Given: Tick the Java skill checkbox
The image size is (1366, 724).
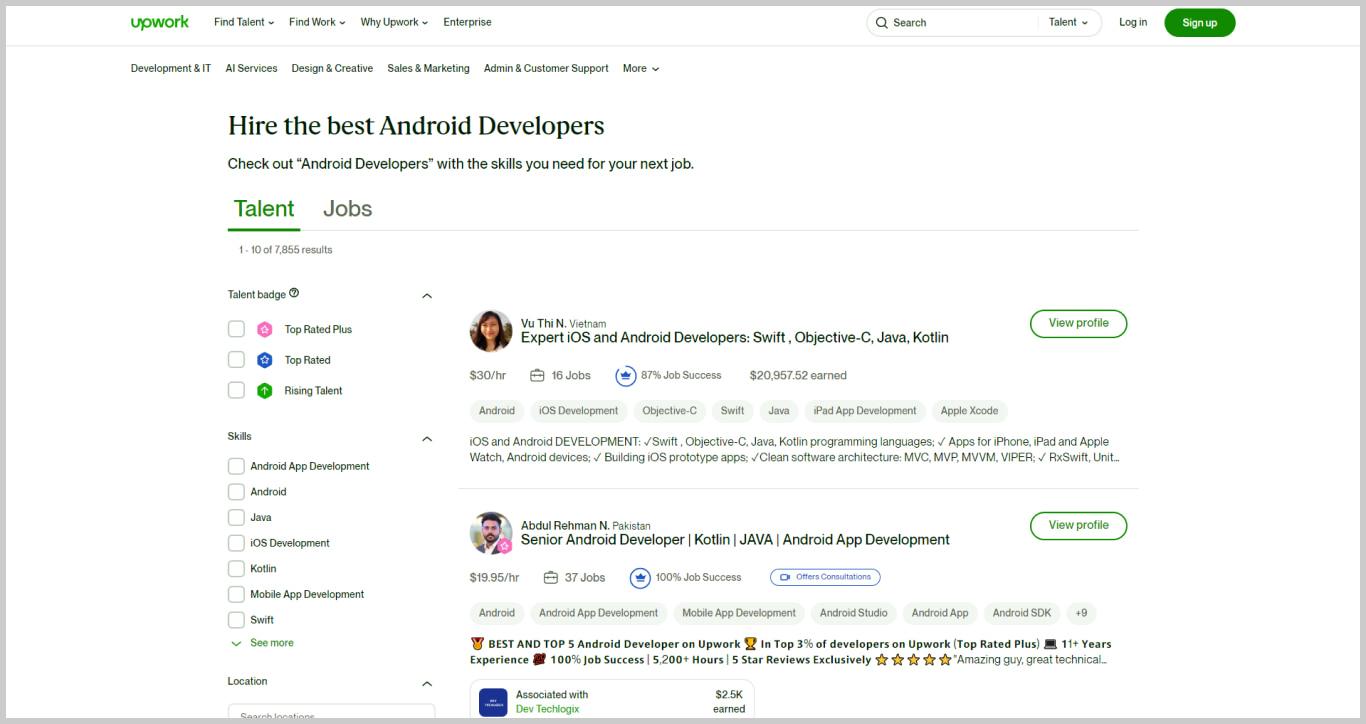Looking at the screenshot, I should 236,517.
